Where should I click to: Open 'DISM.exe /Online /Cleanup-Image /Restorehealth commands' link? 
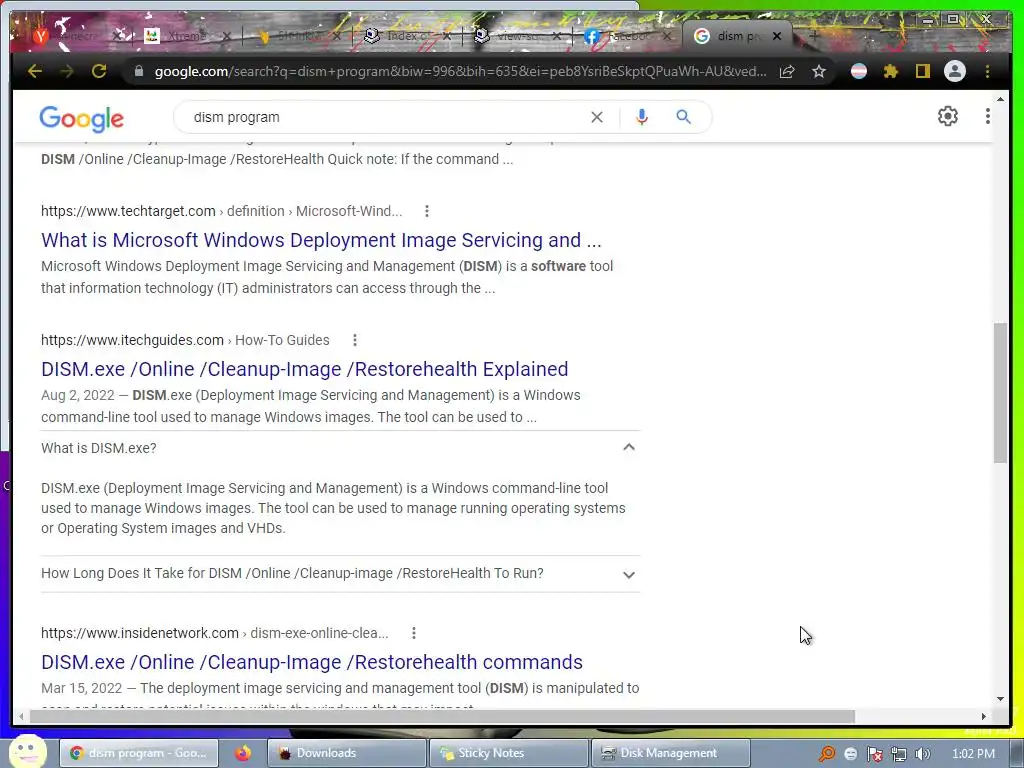(x=312, y=662)
